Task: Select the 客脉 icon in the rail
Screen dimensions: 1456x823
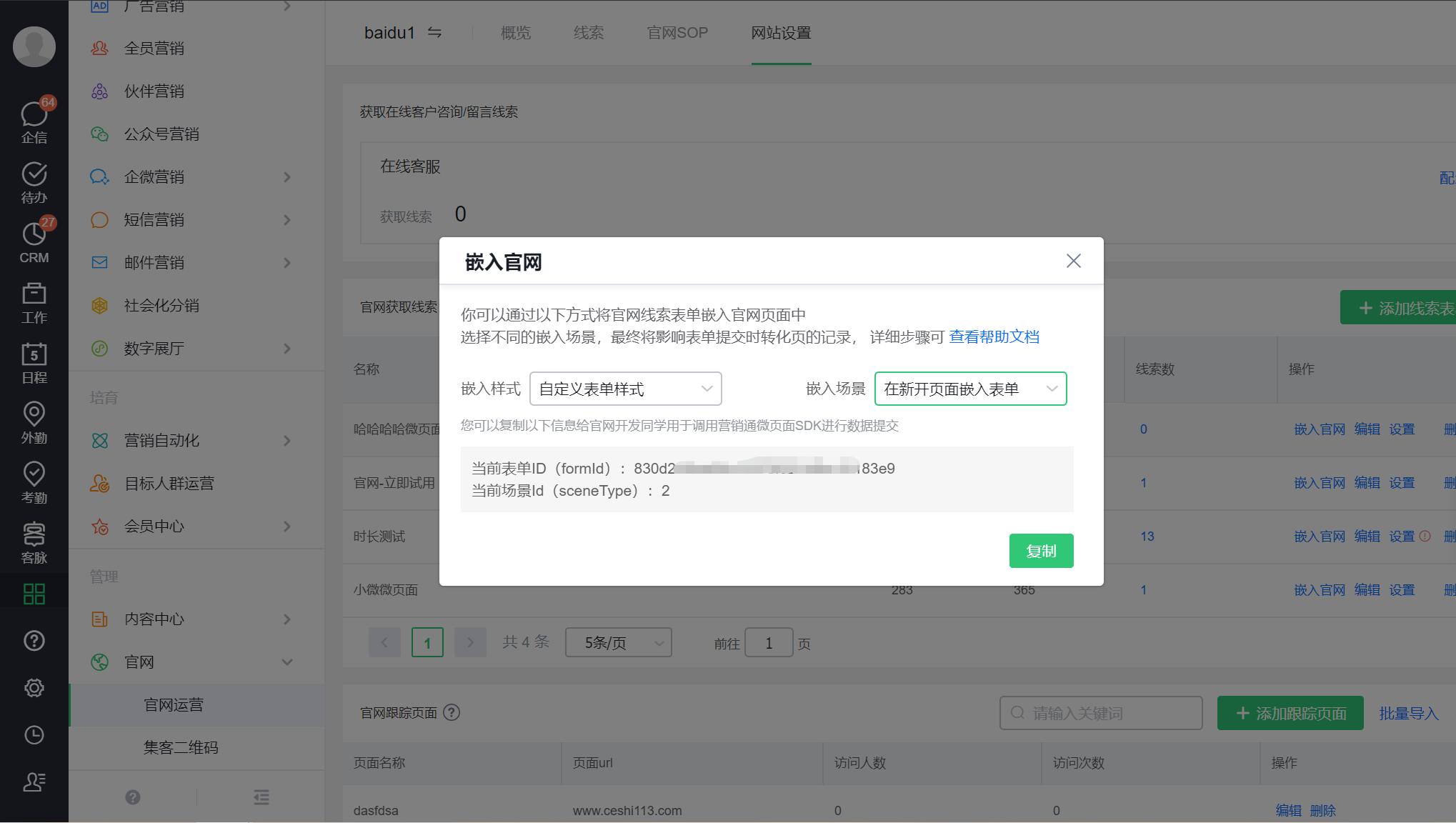Action: [34, 540]
